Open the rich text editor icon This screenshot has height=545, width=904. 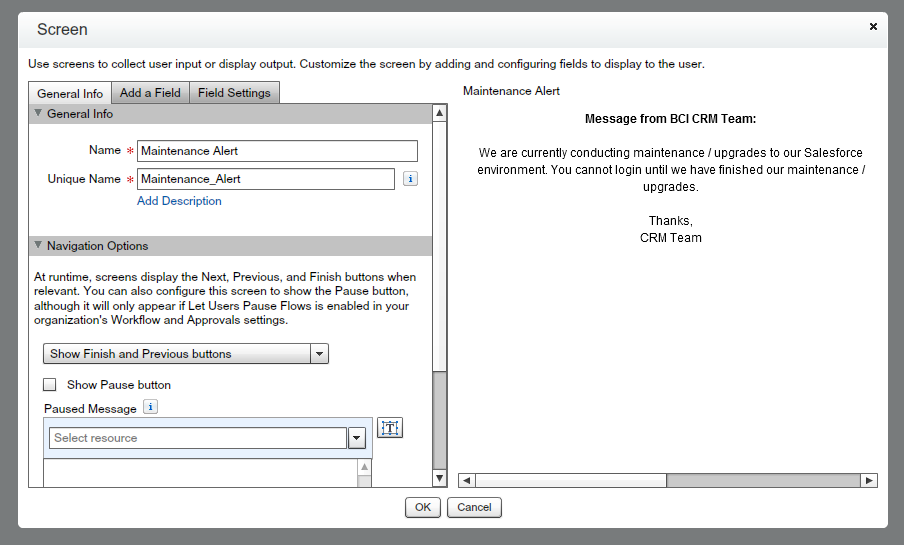point(390,428)
